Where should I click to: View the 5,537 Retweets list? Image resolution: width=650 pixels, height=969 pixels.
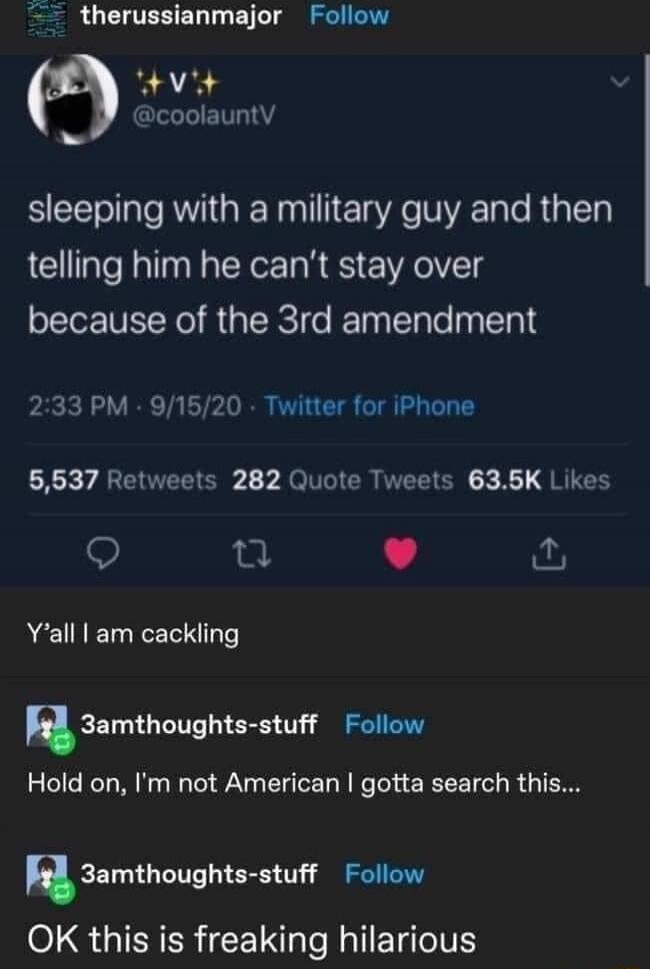point(122,480)
